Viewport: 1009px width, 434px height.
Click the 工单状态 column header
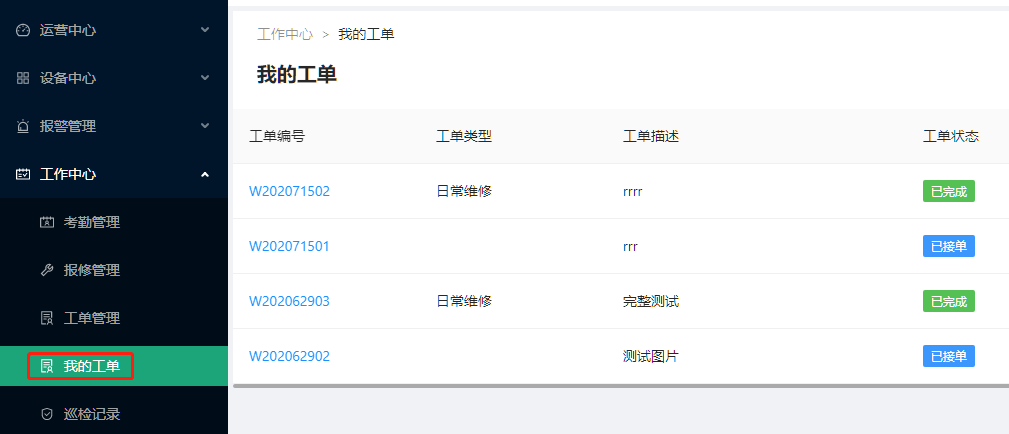950,136
